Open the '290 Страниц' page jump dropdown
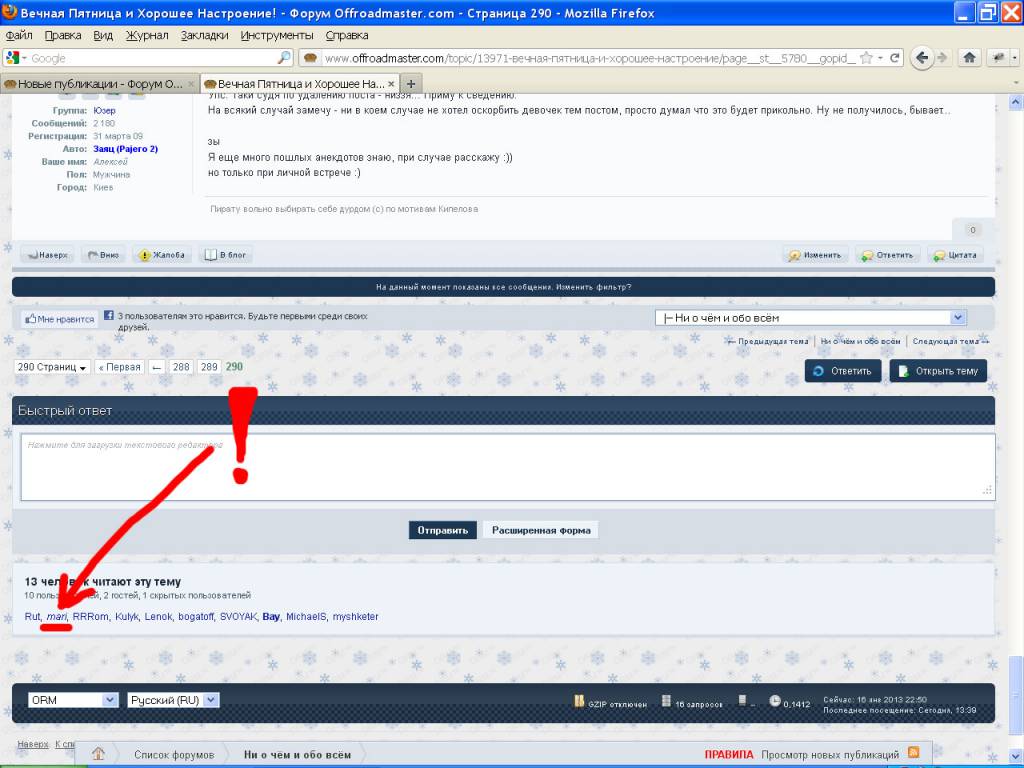This screenshot has height=768, width=1024. tap(52, 367)
